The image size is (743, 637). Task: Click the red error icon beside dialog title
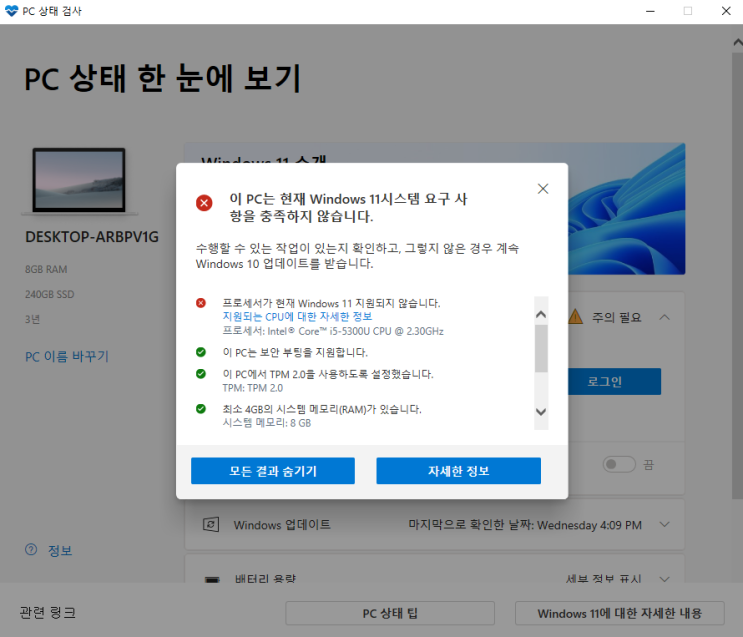tap(204, 203)
